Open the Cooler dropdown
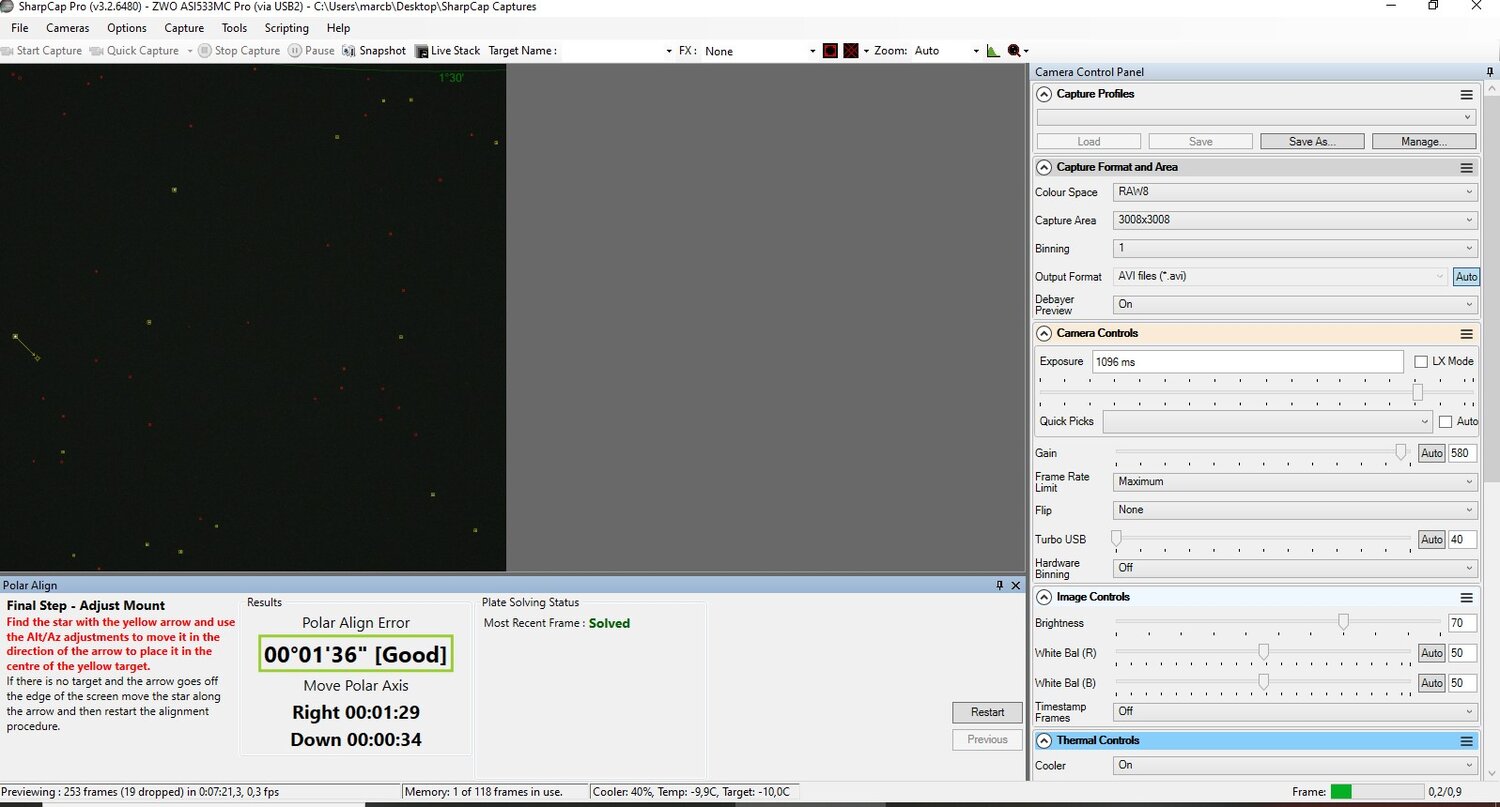1500x807 pixels. [x=1295, y=766]
